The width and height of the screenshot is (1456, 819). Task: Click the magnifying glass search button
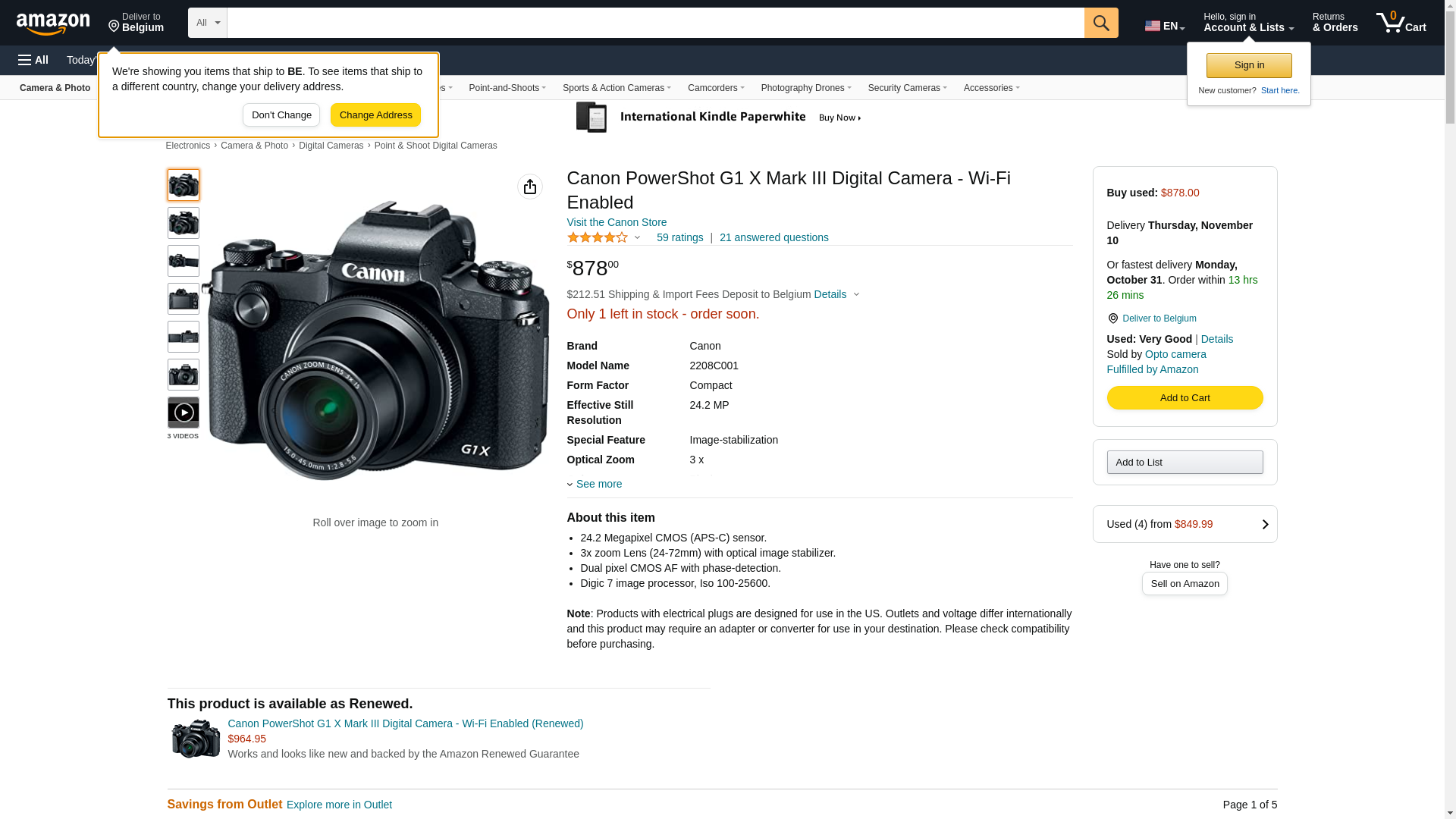1101,23
